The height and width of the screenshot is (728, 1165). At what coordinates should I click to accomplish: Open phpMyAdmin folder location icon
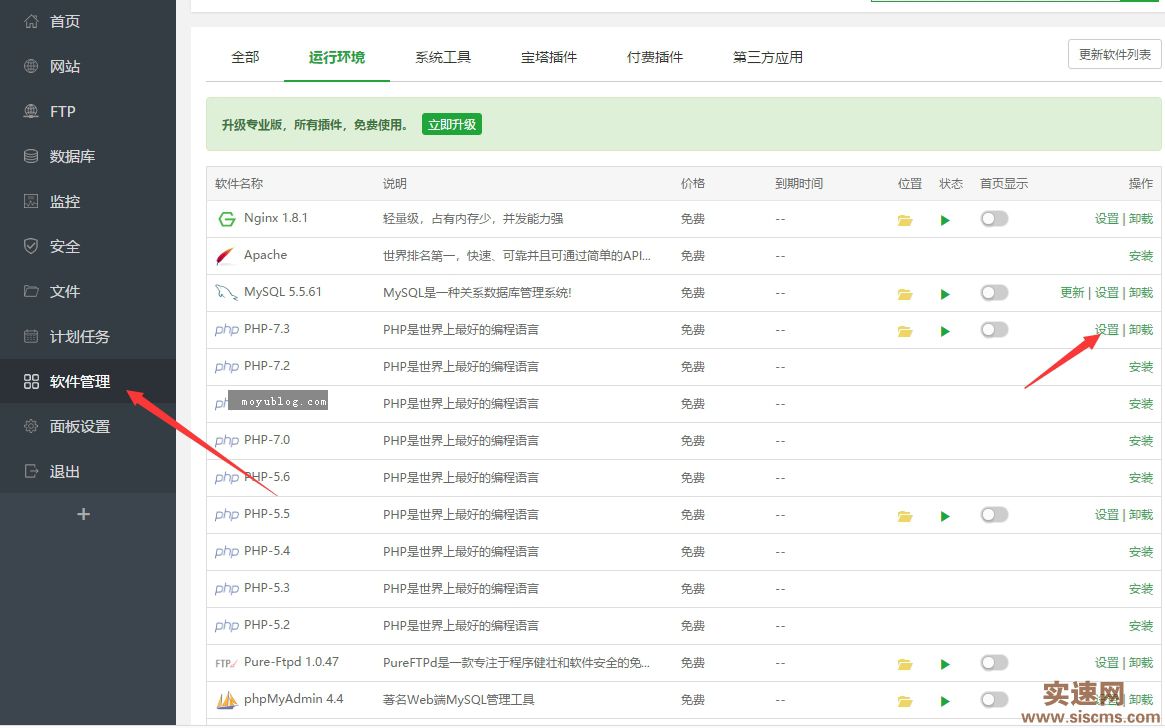tap(904, 701)
